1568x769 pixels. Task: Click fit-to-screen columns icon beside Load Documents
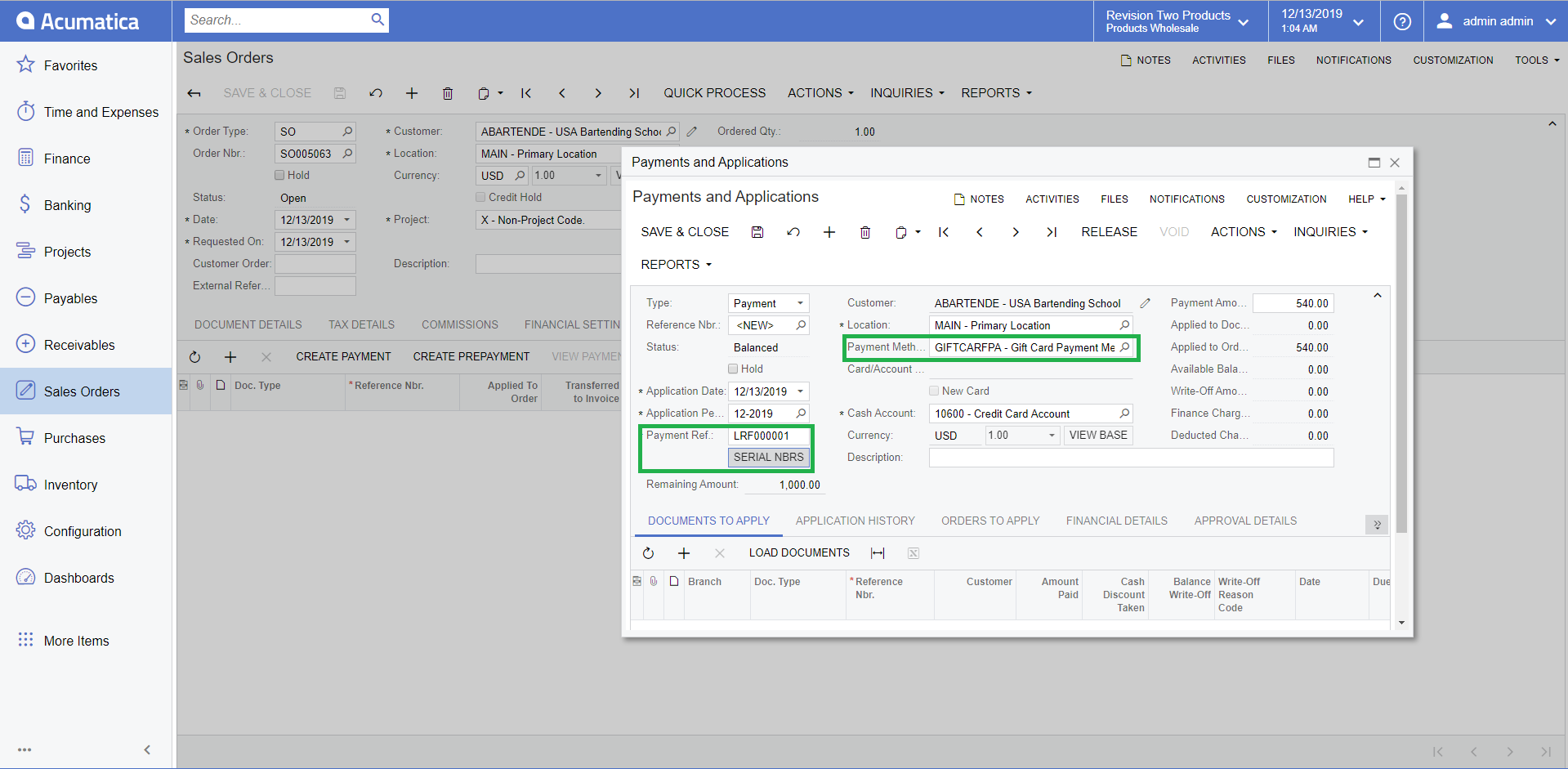pos(878,553)
